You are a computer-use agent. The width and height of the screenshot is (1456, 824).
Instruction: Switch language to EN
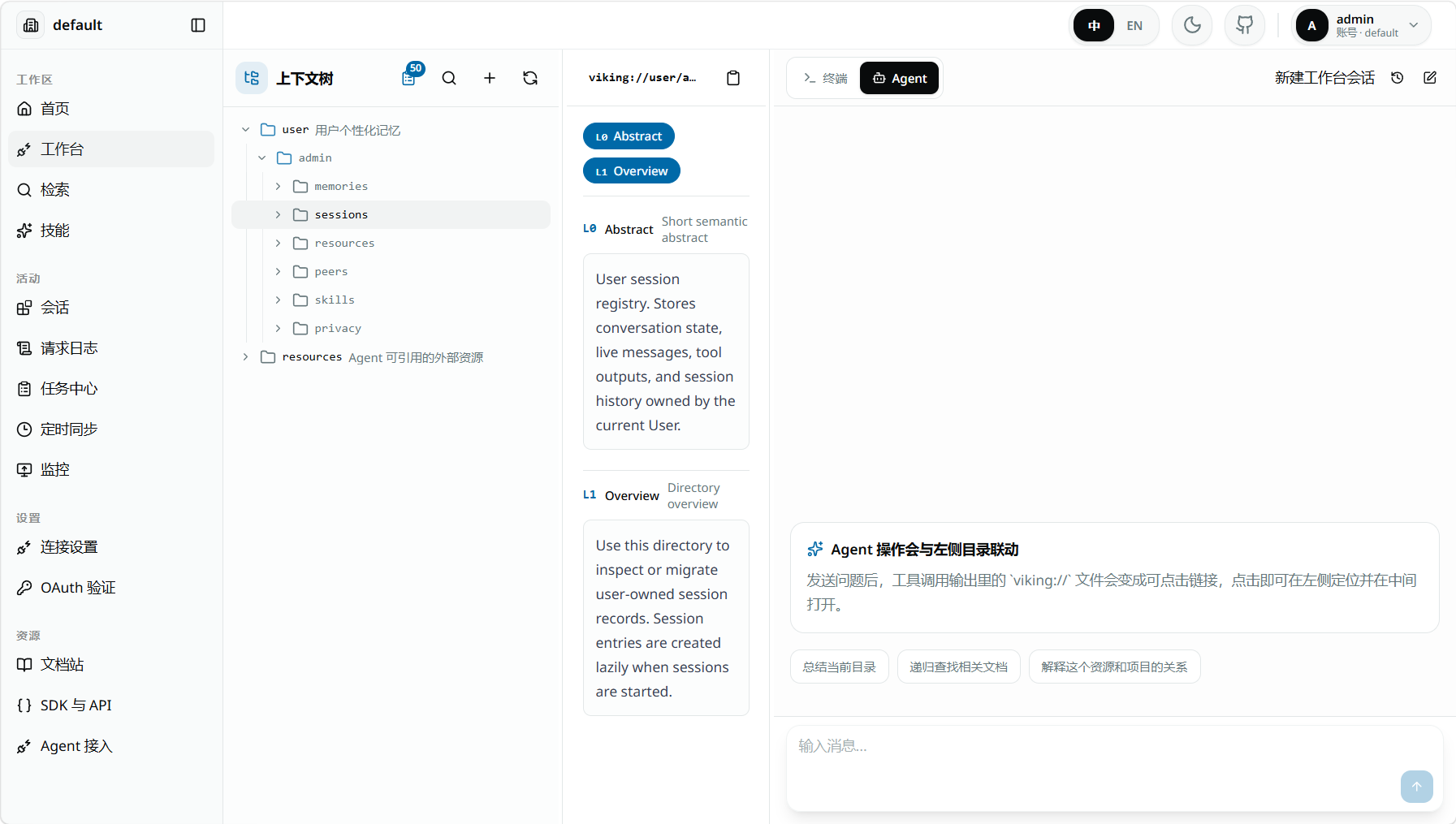[1134, 25]
